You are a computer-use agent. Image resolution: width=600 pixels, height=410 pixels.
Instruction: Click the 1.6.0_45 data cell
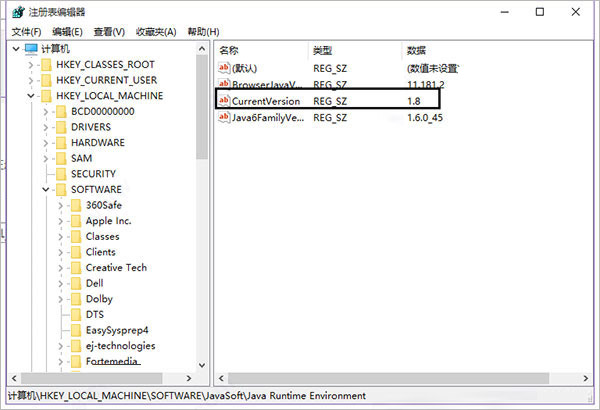coord(425,118)
